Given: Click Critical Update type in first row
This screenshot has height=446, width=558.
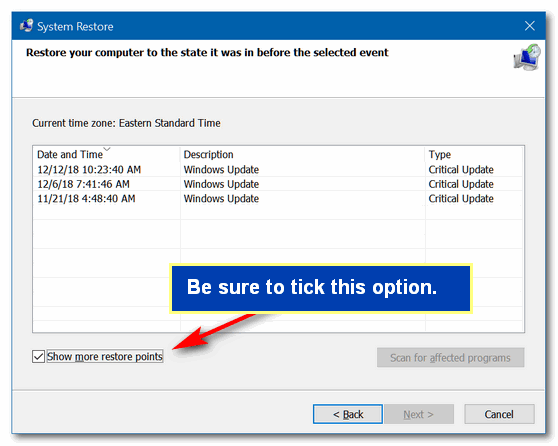Looking at the screenshot, I should coord(461,169).
